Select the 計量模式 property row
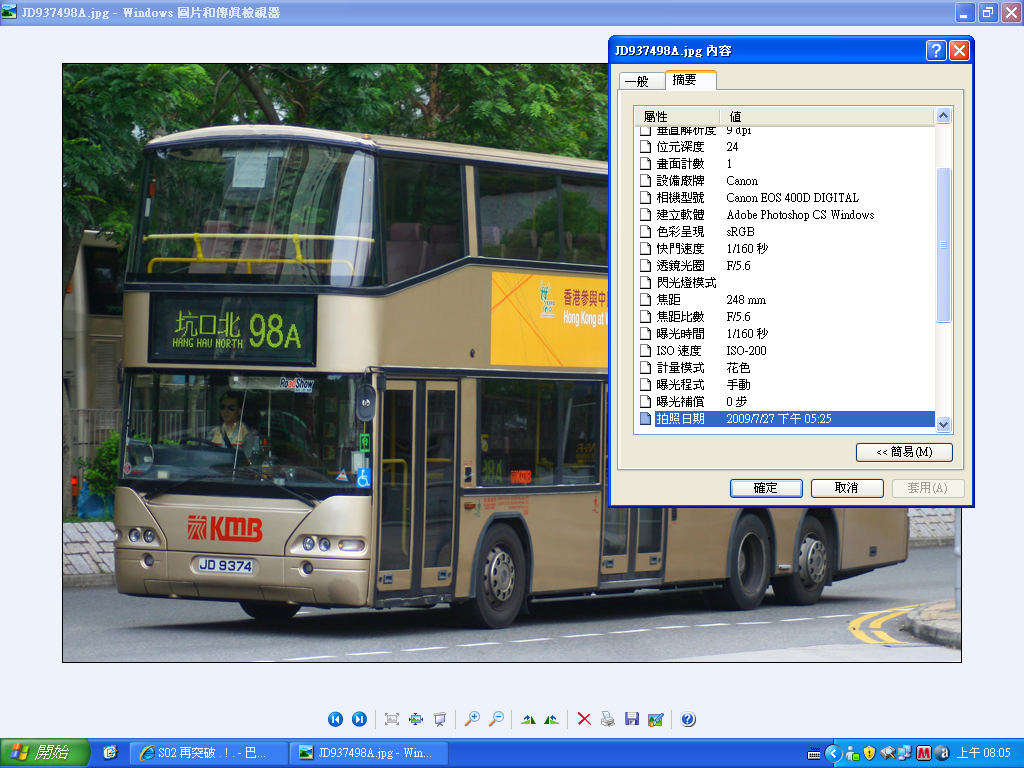1024x768 pixels. (x=785, y=368)
